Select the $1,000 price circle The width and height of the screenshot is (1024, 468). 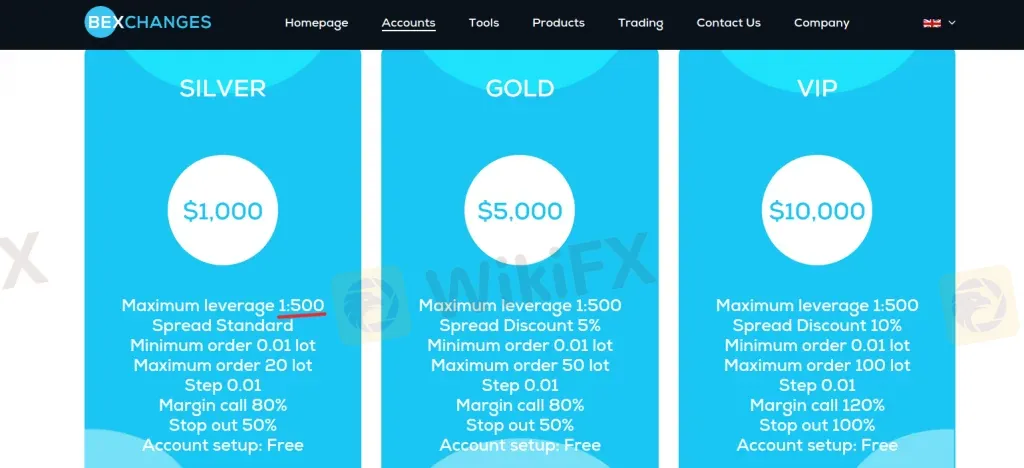[223, 211]
